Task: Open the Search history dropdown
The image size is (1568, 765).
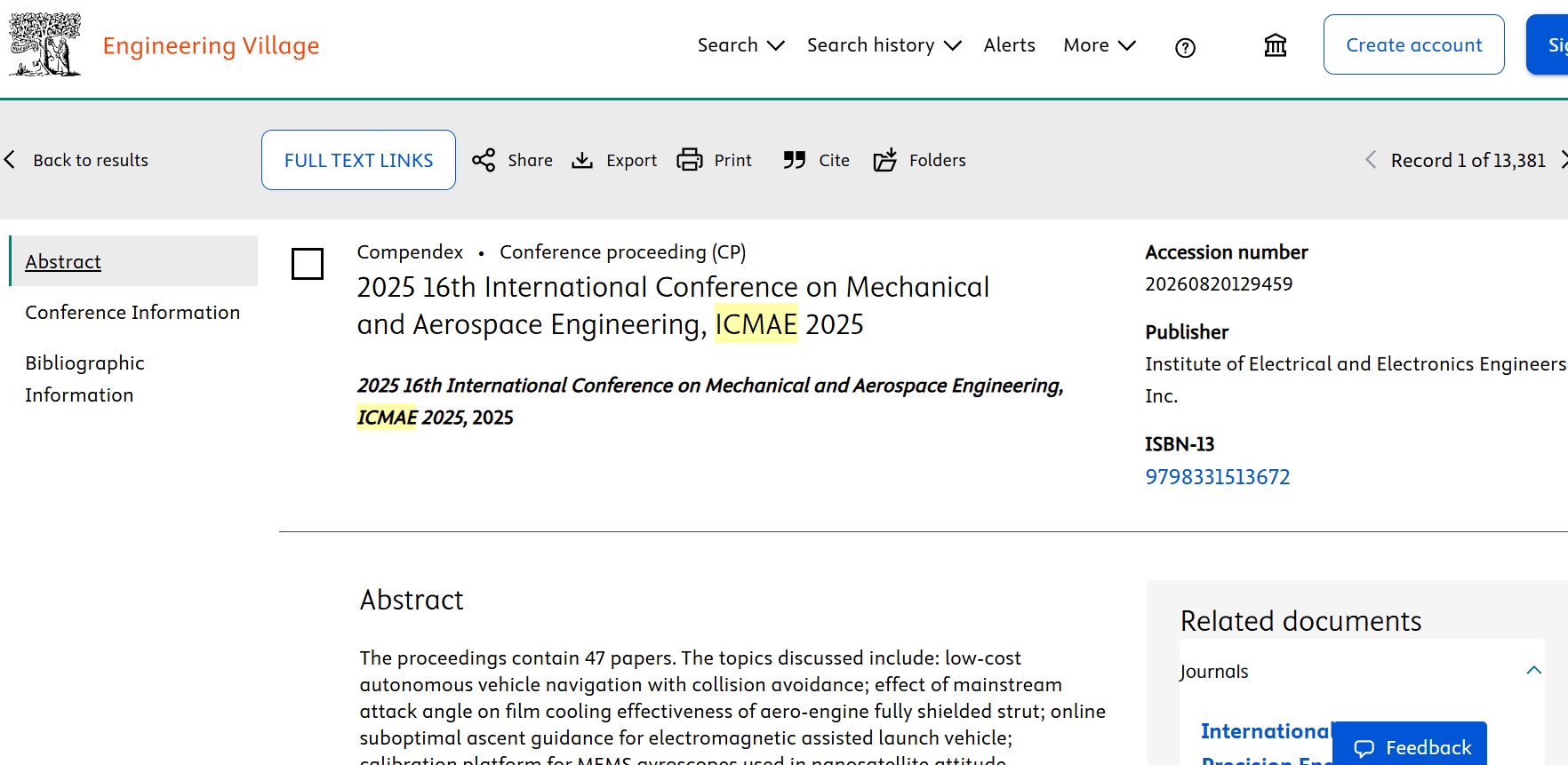Action: coord(884,45)
